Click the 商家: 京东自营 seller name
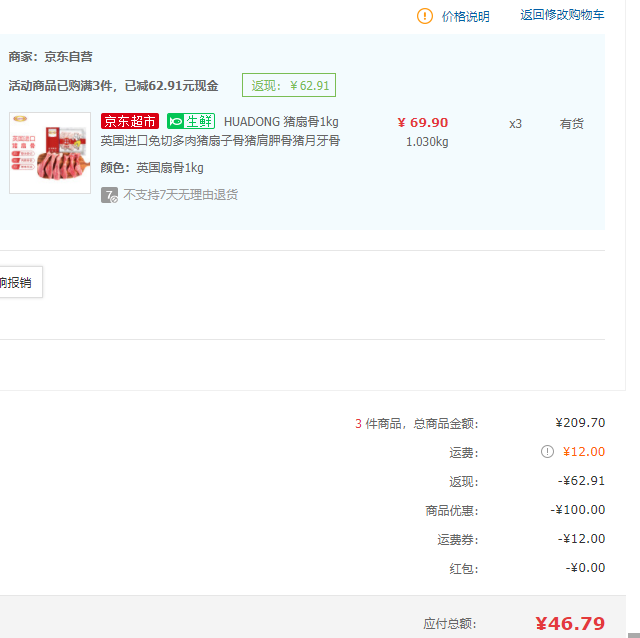This screenshot has height=638, width=640. pyautogui.click(x=51, y=57)
